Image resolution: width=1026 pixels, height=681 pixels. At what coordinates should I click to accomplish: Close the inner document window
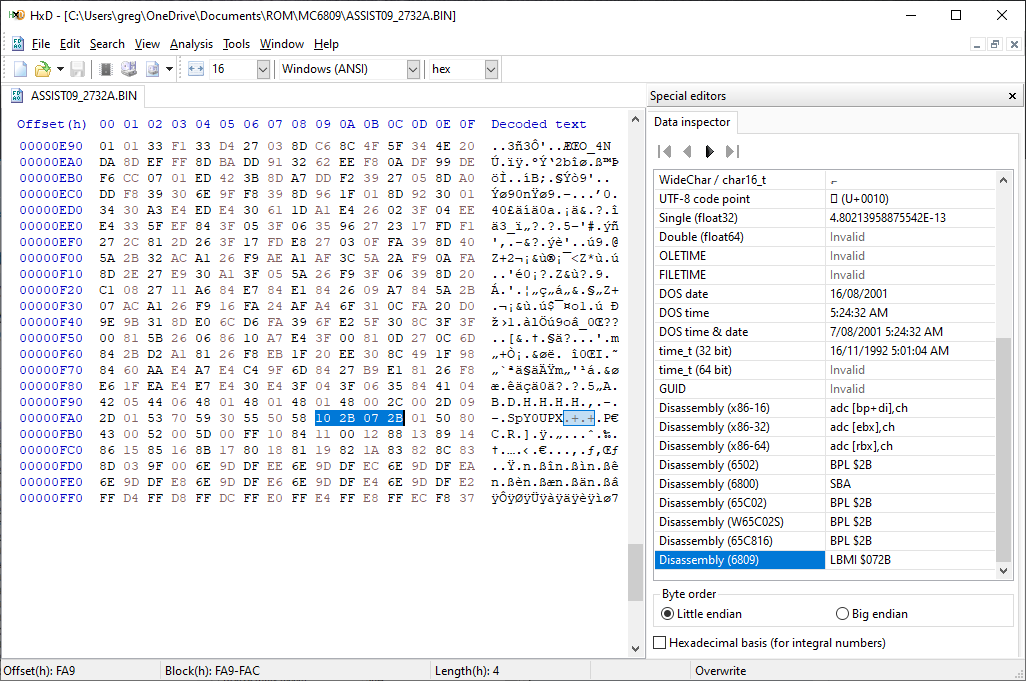coord(1014,44)
